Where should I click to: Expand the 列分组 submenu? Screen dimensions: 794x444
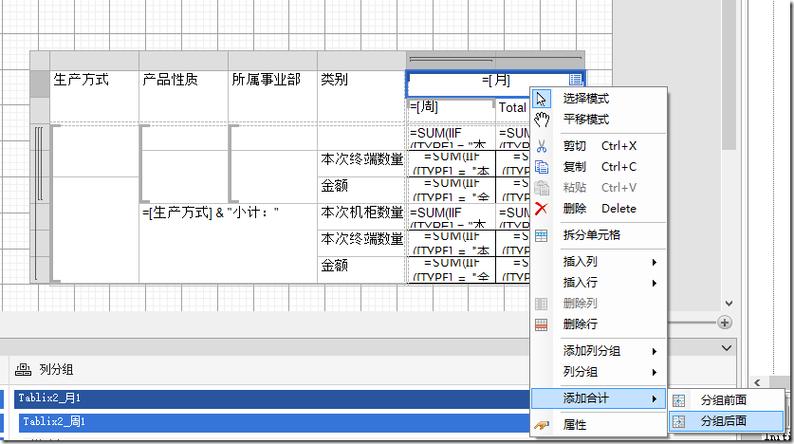pos(599,372)
